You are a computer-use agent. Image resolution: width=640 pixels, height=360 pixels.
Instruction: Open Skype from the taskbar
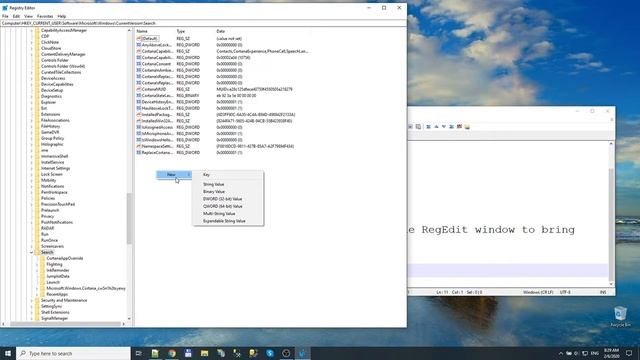tap(270, 353)
